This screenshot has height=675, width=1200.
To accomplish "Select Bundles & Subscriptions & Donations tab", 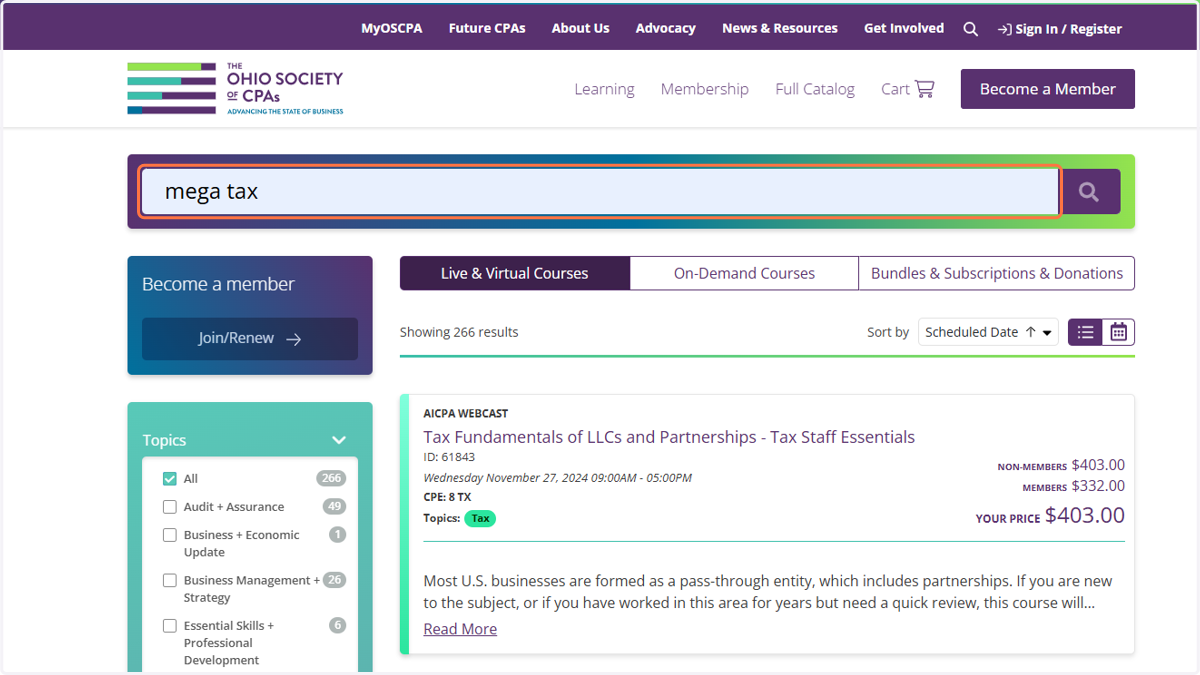I will tap(997, 273).
